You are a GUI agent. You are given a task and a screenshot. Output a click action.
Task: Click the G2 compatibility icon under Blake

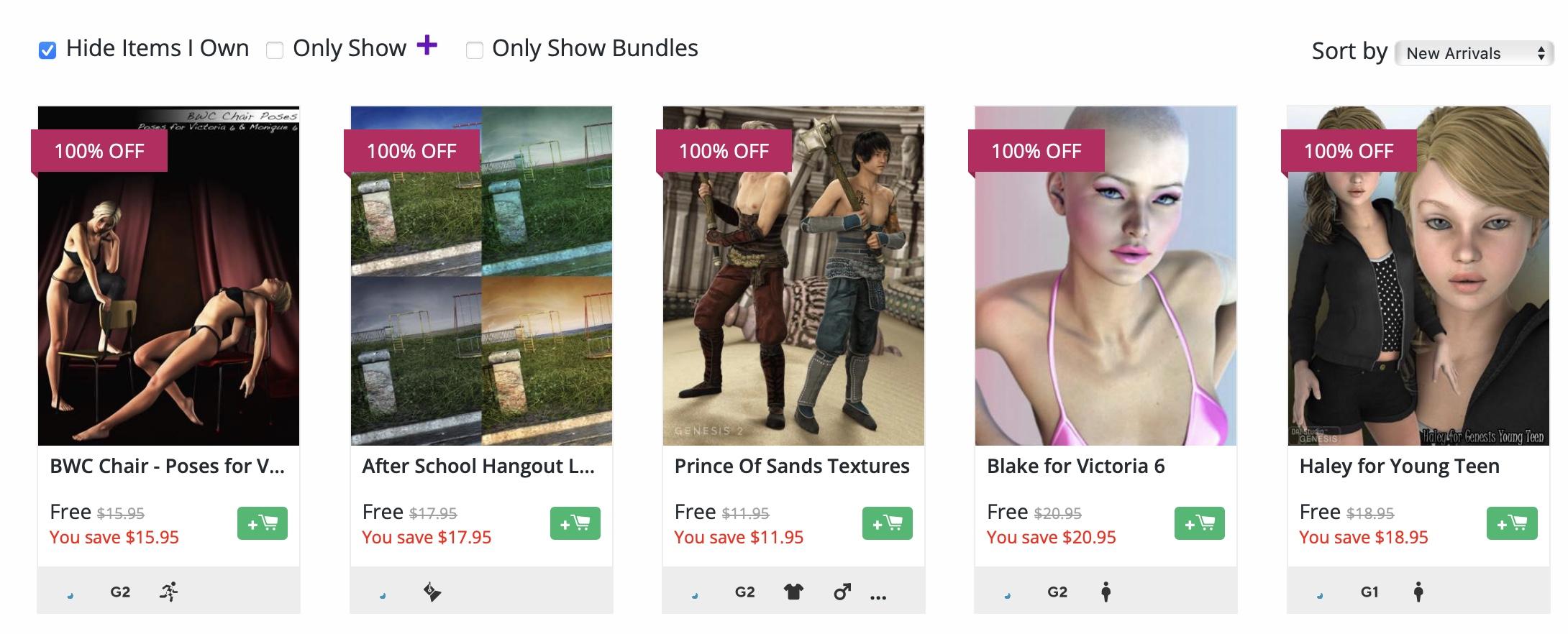[1057, 592]
